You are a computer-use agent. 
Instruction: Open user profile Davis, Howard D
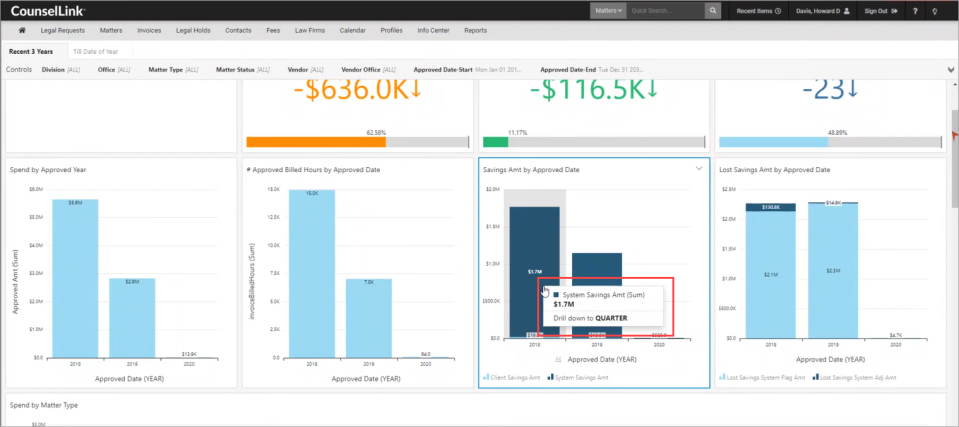823,11
